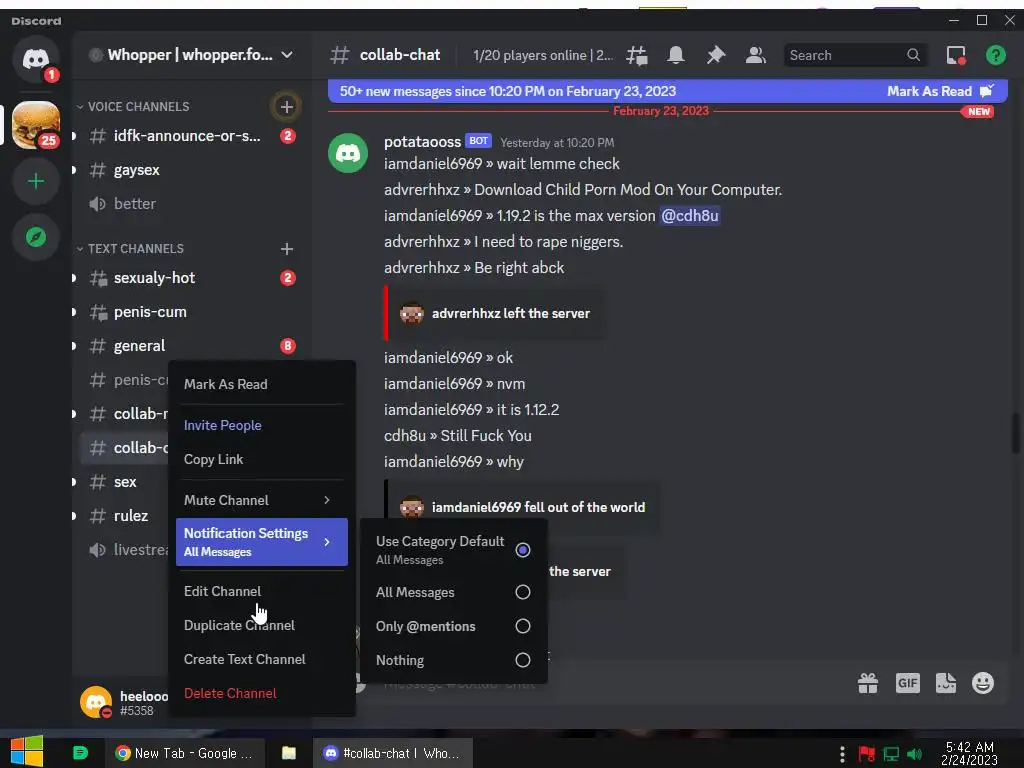
Task: Switch to Discord #collab-chat taskbar item
Action: [x=392, y=753]
